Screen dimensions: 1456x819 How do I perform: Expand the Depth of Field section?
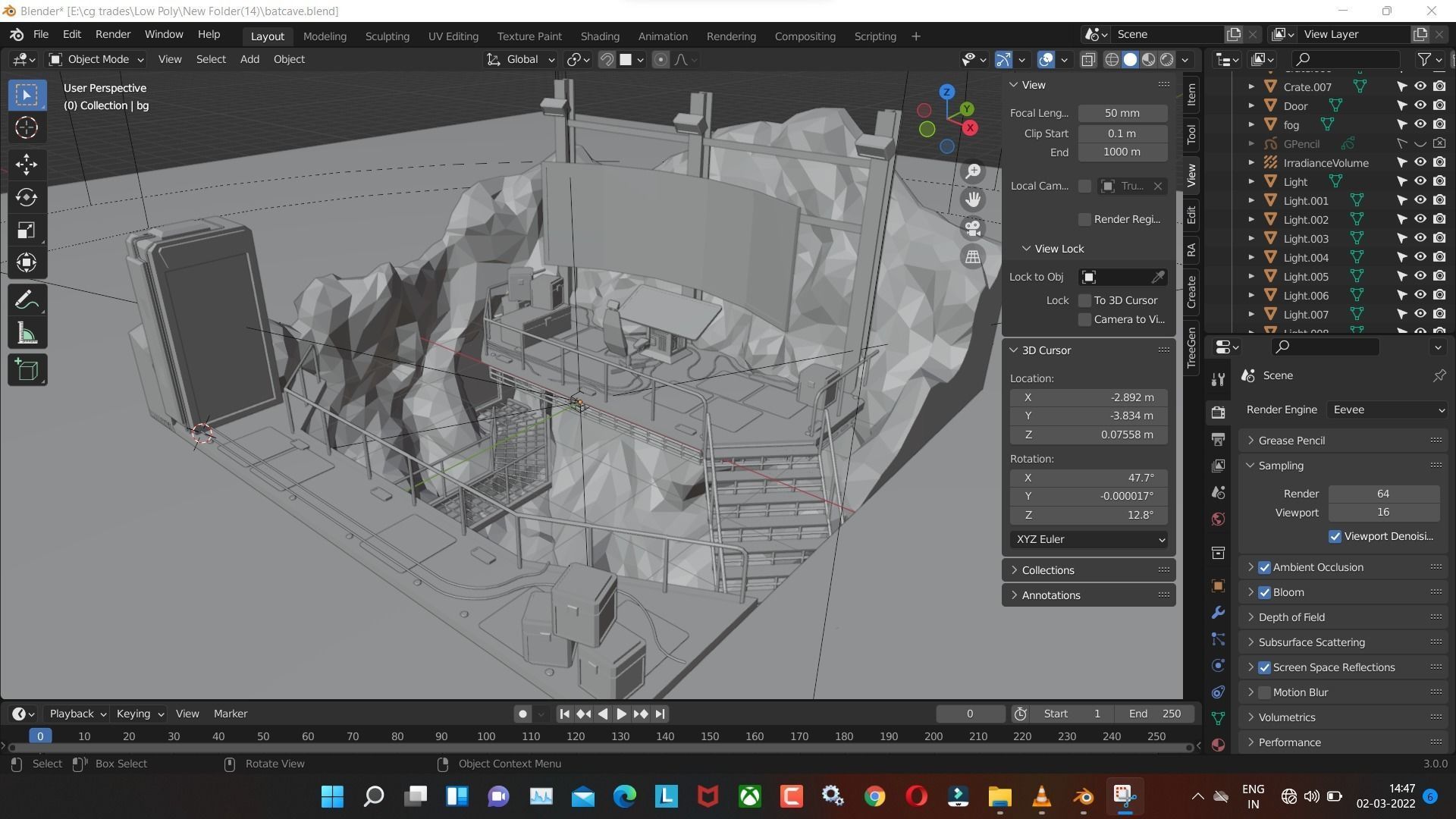tap(1344, 618)
